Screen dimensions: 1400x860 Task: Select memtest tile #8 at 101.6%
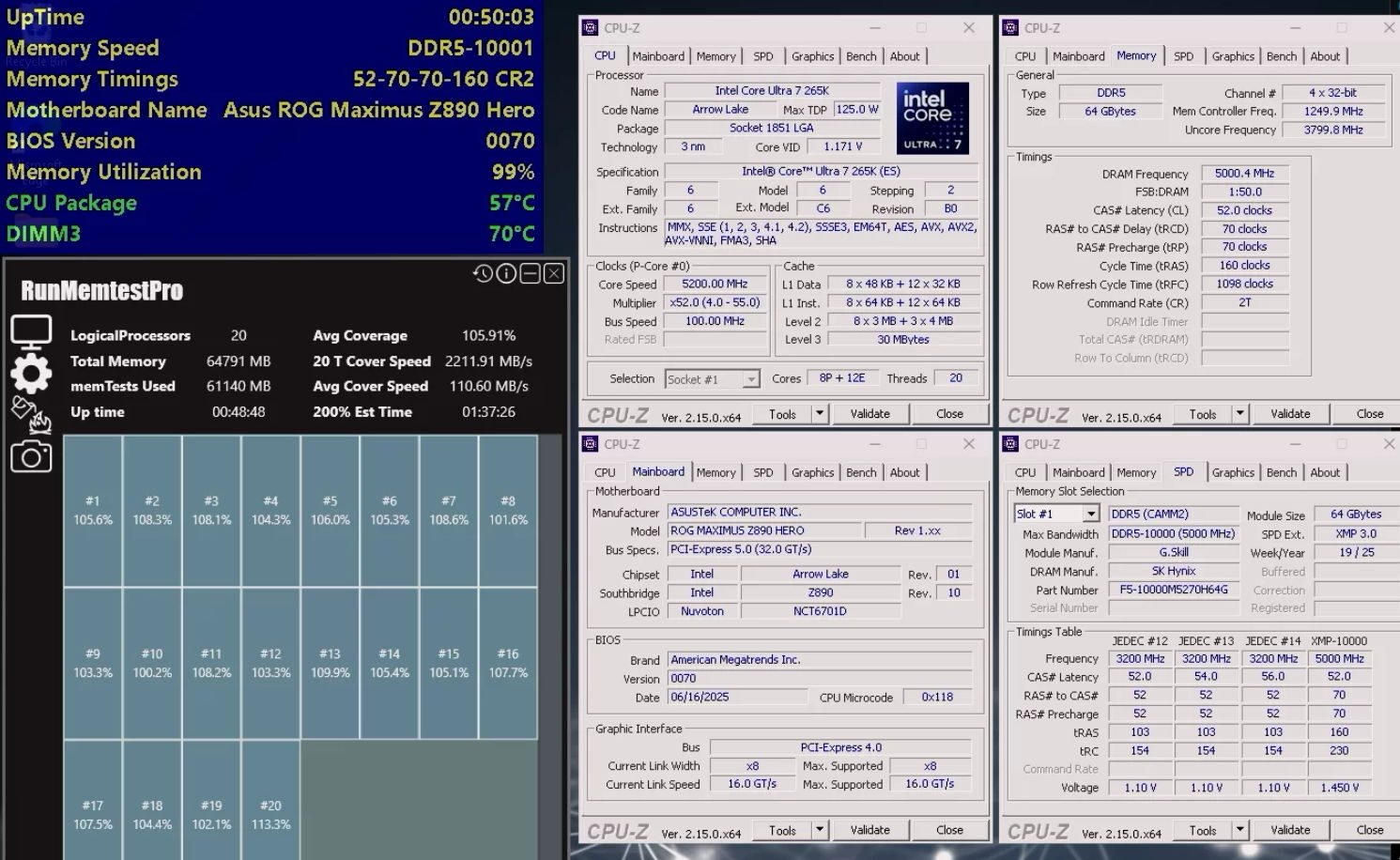[x=508, y=511]
